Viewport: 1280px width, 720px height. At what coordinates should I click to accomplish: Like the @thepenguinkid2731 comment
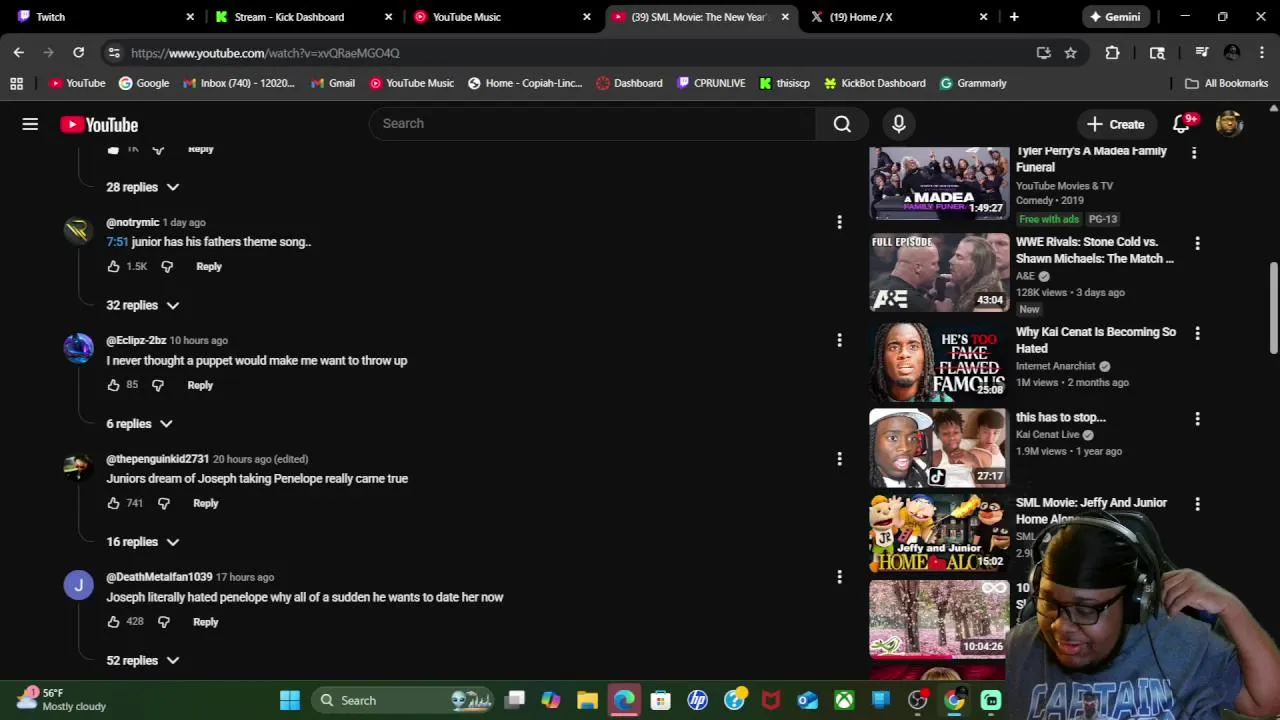113,503
